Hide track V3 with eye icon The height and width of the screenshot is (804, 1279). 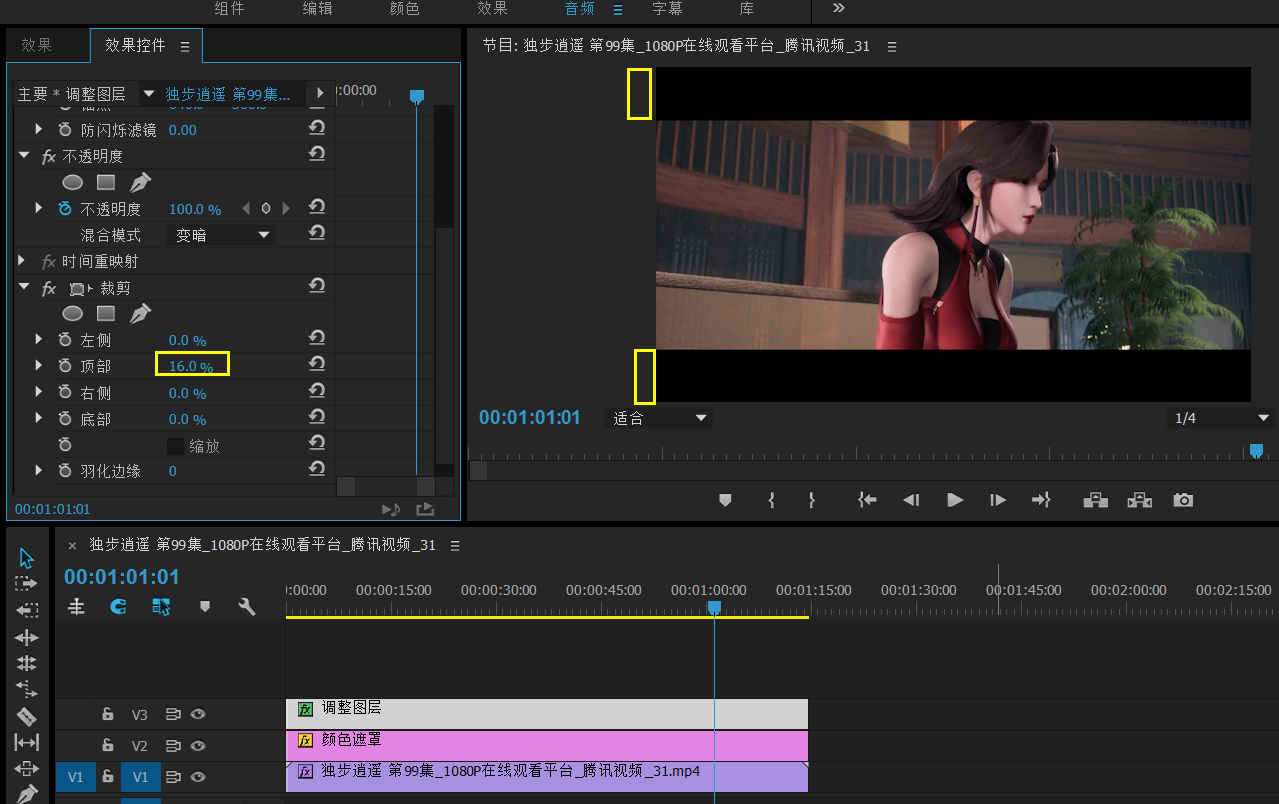(198, 714)
